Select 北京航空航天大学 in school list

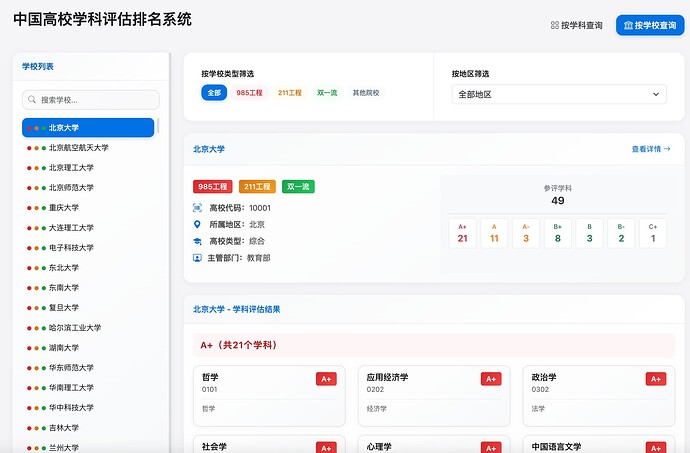(88, 148)
